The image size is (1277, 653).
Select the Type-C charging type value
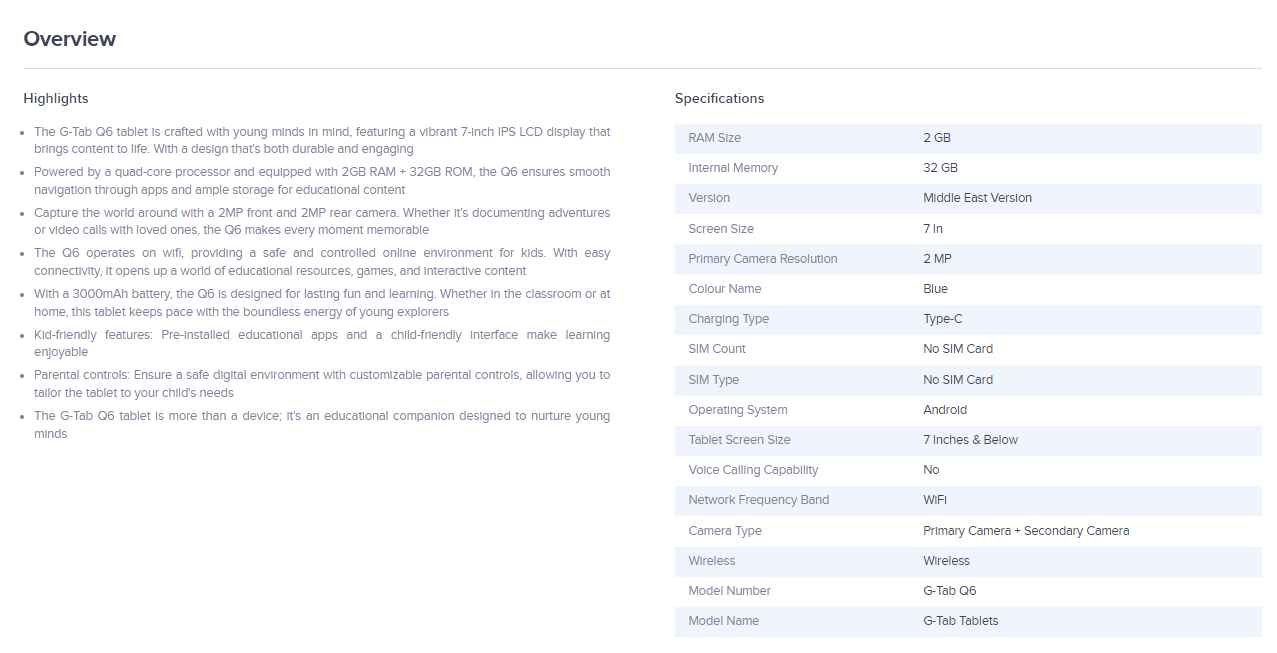[x=944, y=319]
